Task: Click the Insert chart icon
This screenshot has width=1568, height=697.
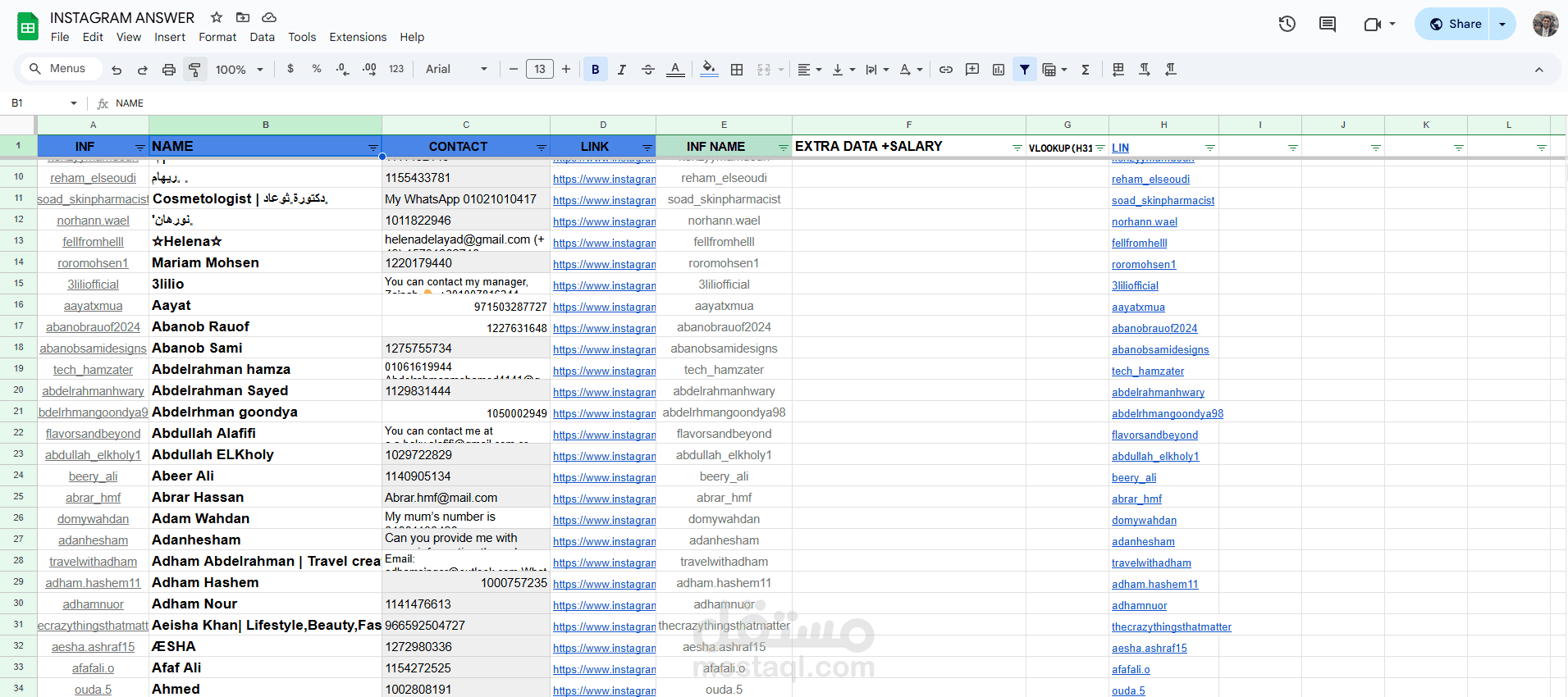Action: click(x=999, y=70)
